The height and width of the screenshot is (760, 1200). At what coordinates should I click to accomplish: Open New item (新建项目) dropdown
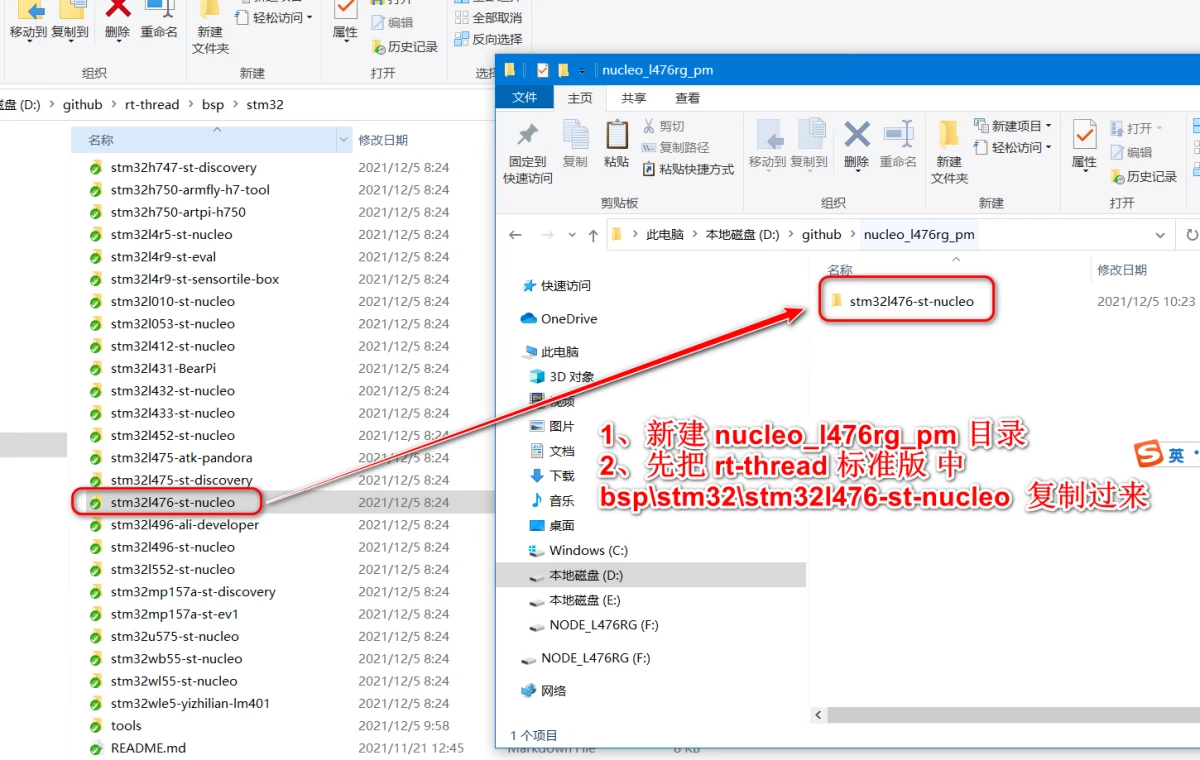1013,126
